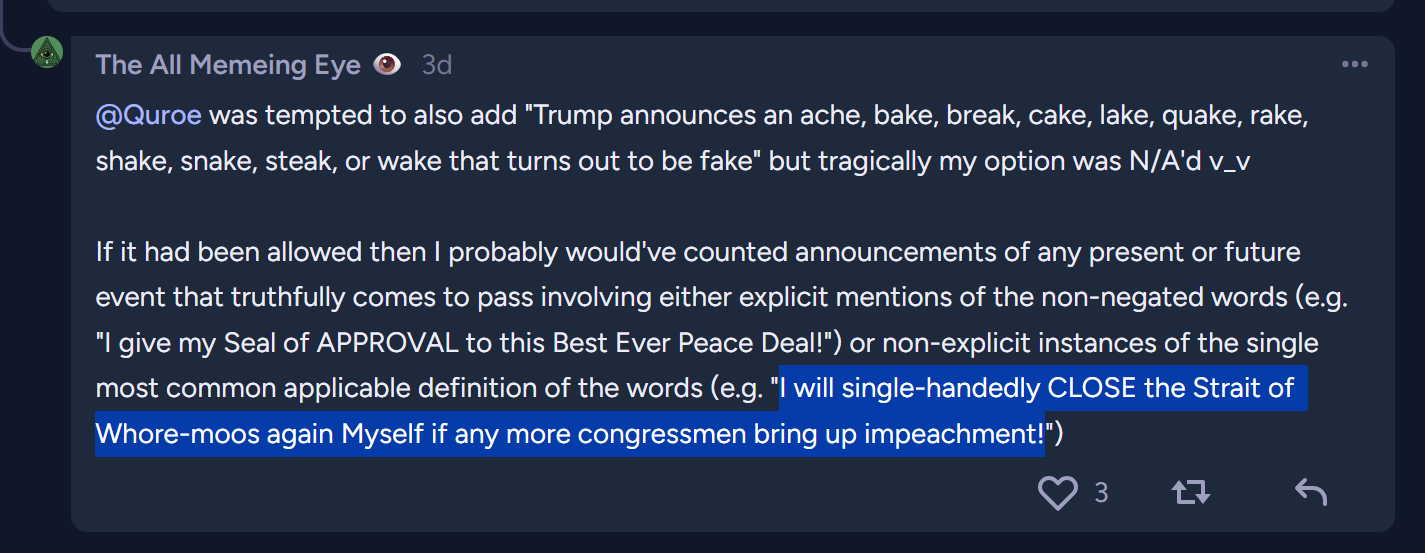
Task: Repost the comment using the arrows icon
Action: pos(1191,492)
